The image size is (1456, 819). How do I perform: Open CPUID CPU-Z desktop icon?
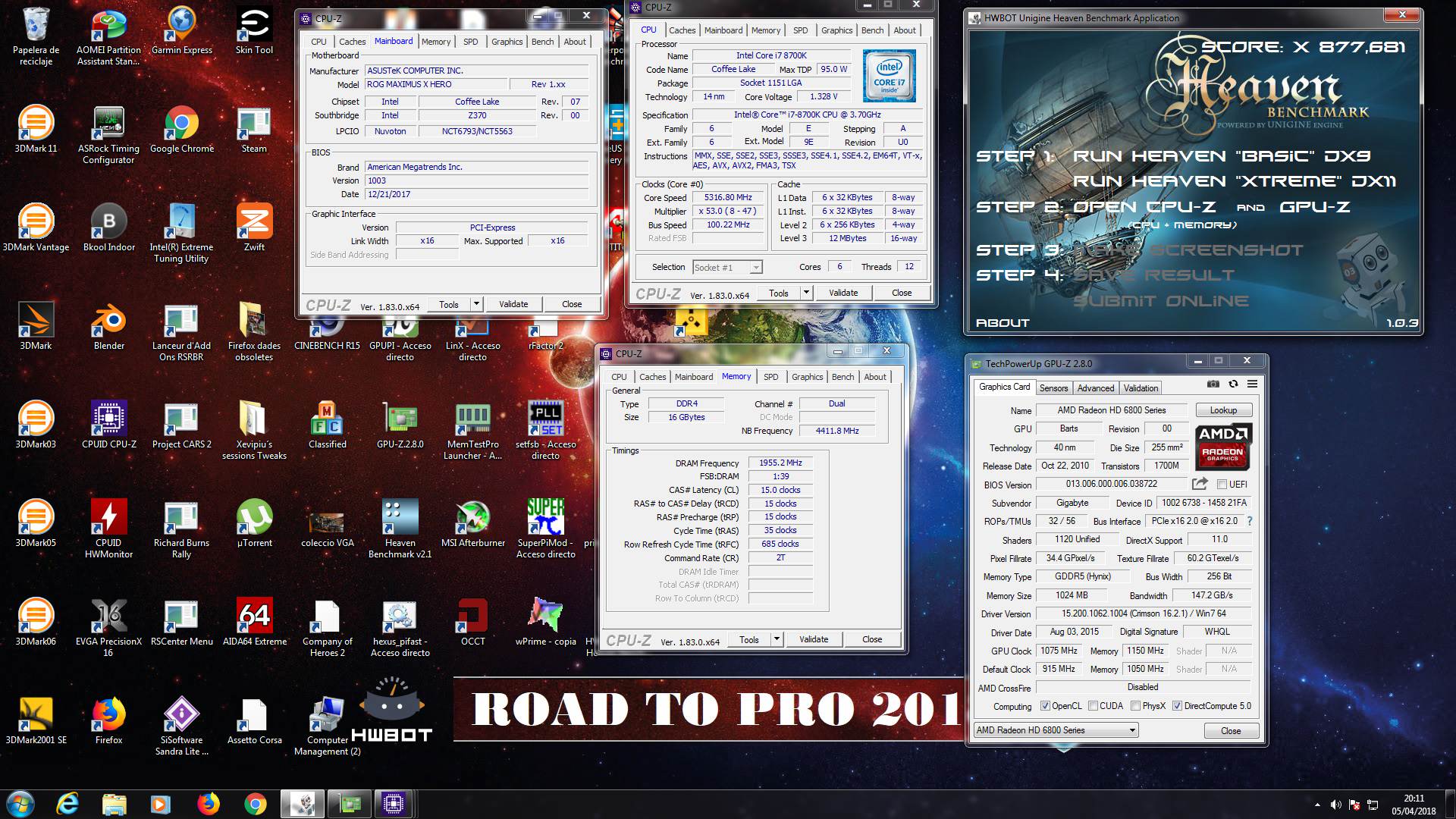click(x=109, y=425)
